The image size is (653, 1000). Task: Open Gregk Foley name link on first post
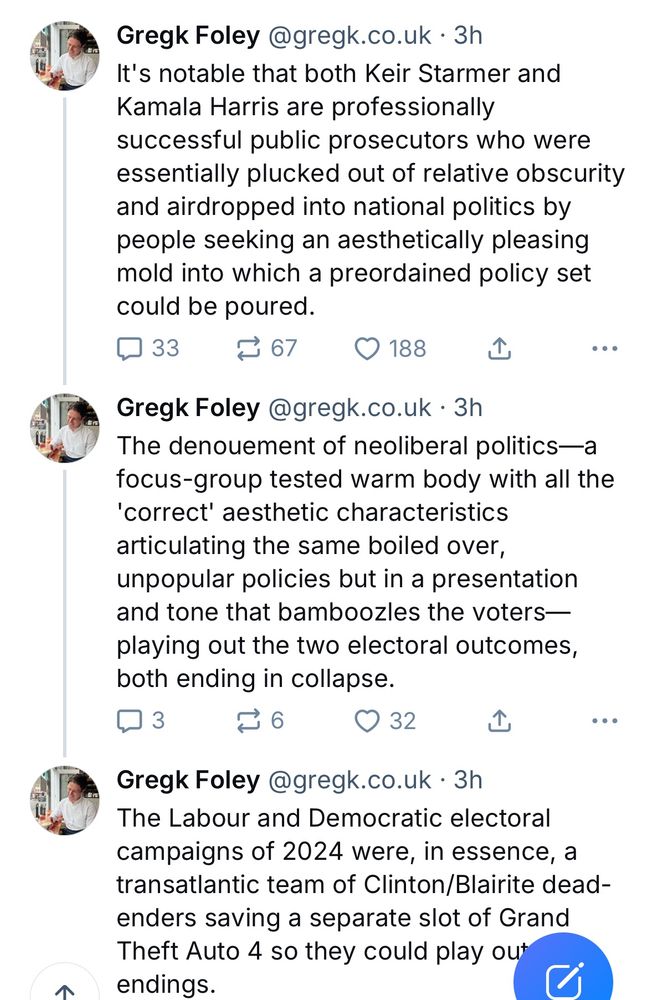coord(188,35)
